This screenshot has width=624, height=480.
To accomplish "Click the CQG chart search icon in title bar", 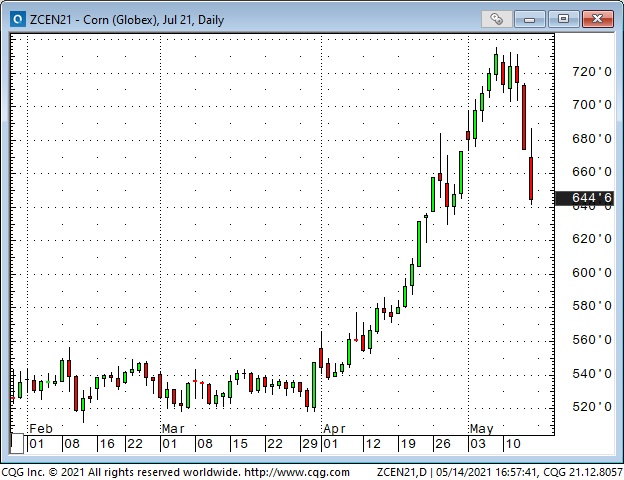I will (x=18, y=19).
